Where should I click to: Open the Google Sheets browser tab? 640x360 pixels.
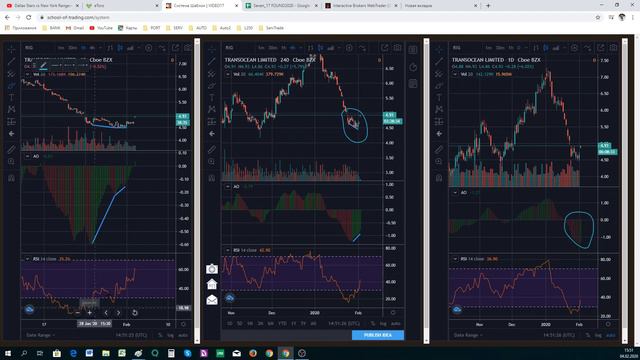point(281,6)
